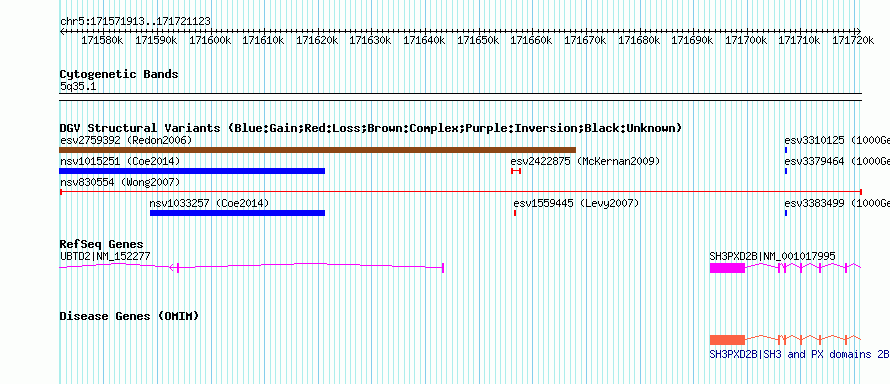Viewport: 890px width, 384px height.
Task: Click the 171660k ruler tick label
Action: pyautogui.click(x=531, y=40)
